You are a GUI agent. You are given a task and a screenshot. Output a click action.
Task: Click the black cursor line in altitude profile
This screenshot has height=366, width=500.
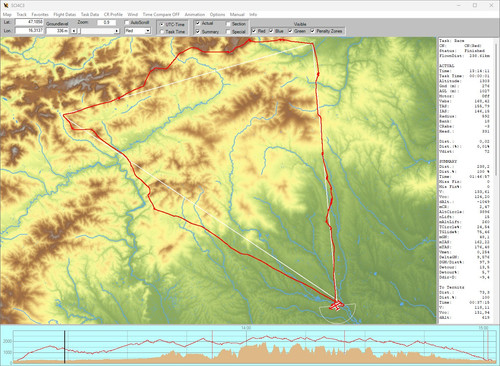pyautogui.click(x=64, y=347)
